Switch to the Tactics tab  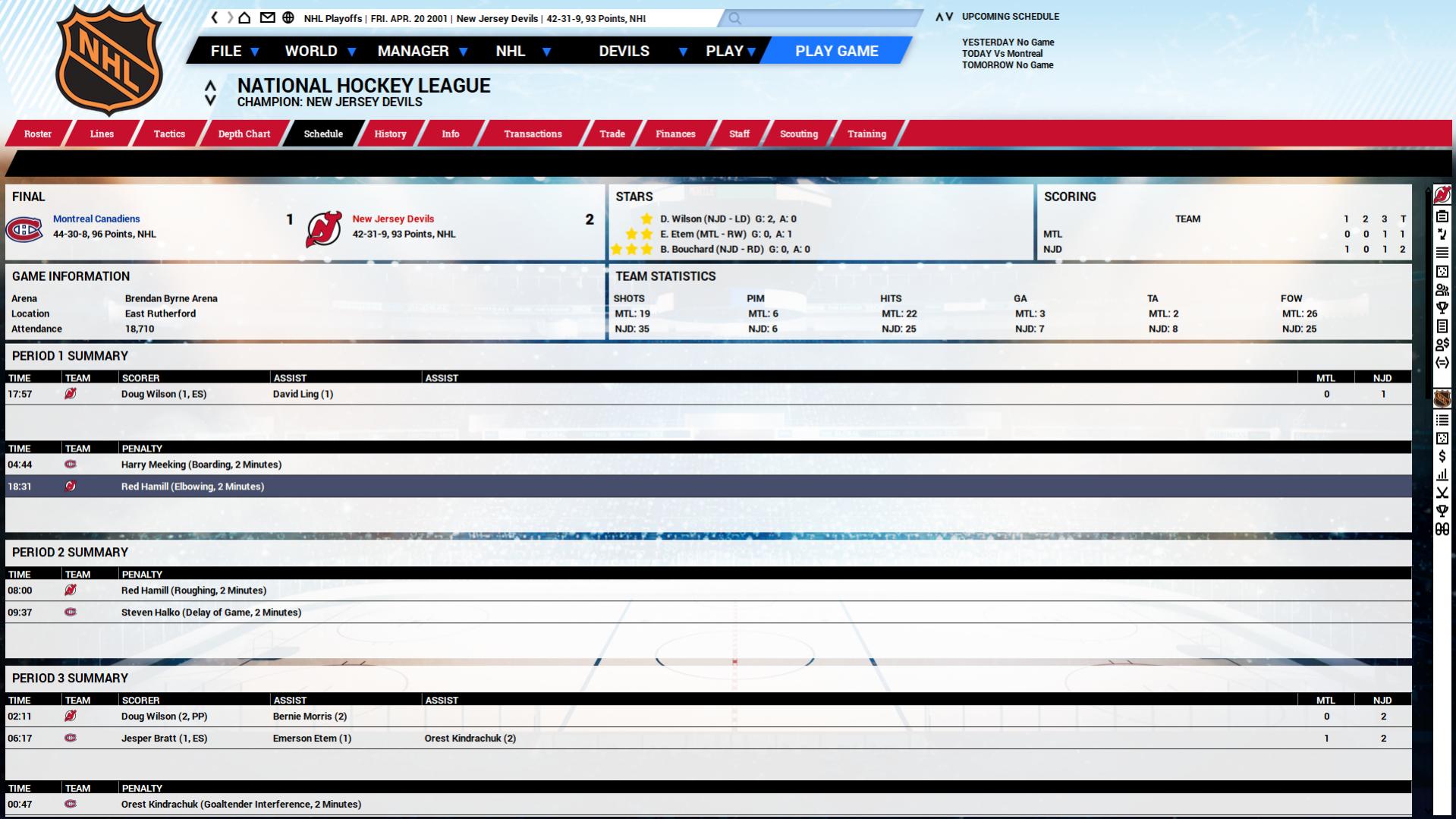pyautogui.click(x=169, y=134)
